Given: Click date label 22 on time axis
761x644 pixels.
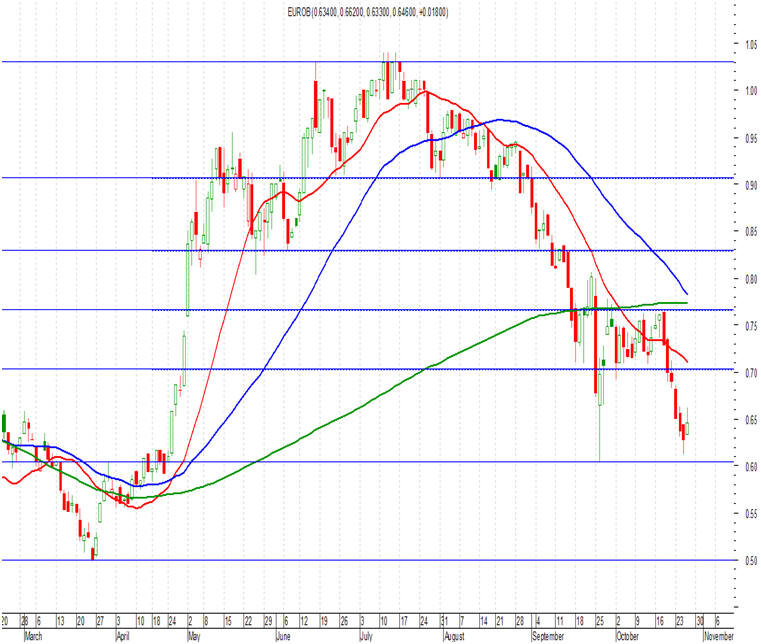Looking at the screenshot, I should coord(248,621).
